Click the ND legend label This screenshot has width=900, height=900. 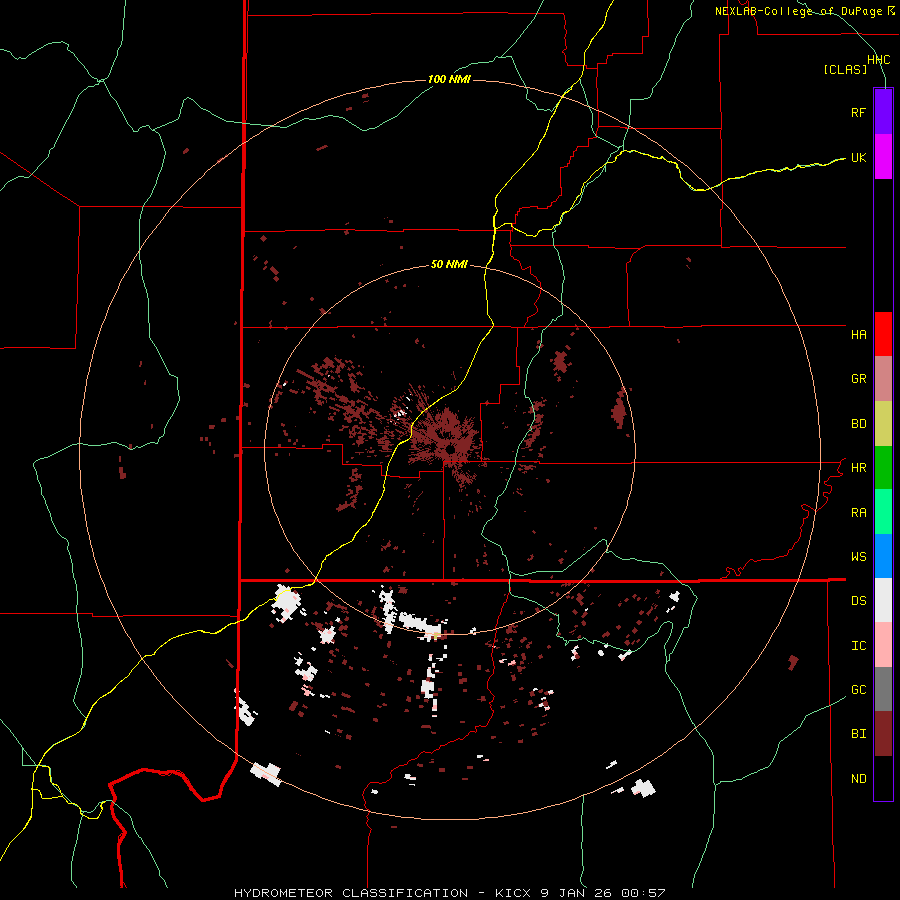point(858,779)
